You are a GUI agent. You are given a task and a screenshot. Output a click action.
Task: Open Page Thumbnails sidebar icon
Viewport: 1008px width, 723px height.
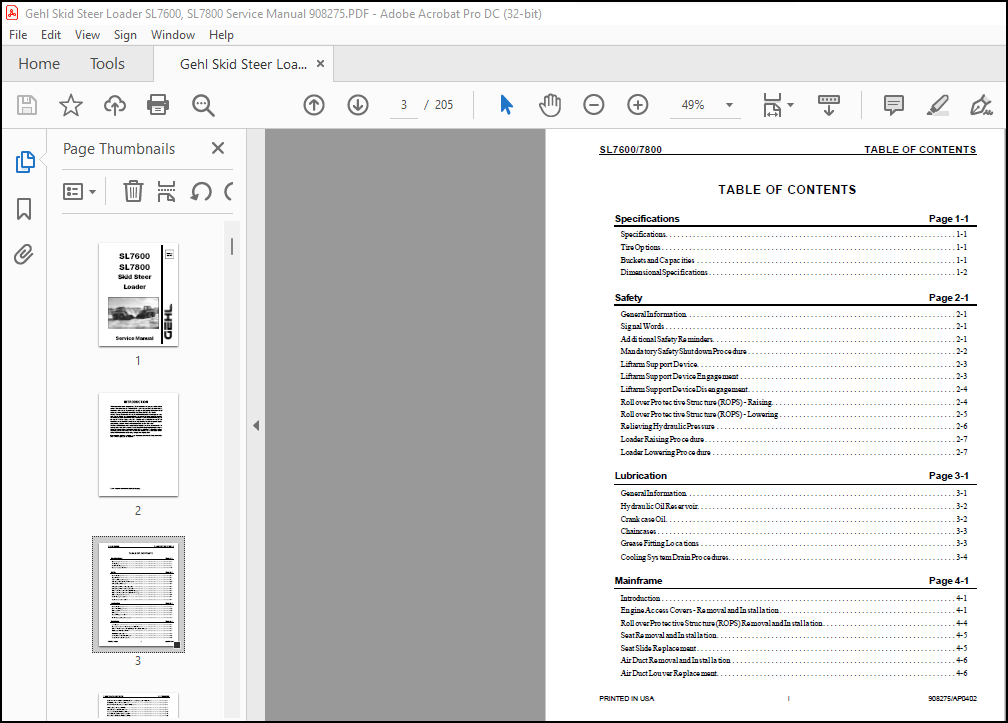(x=24, y=162)
